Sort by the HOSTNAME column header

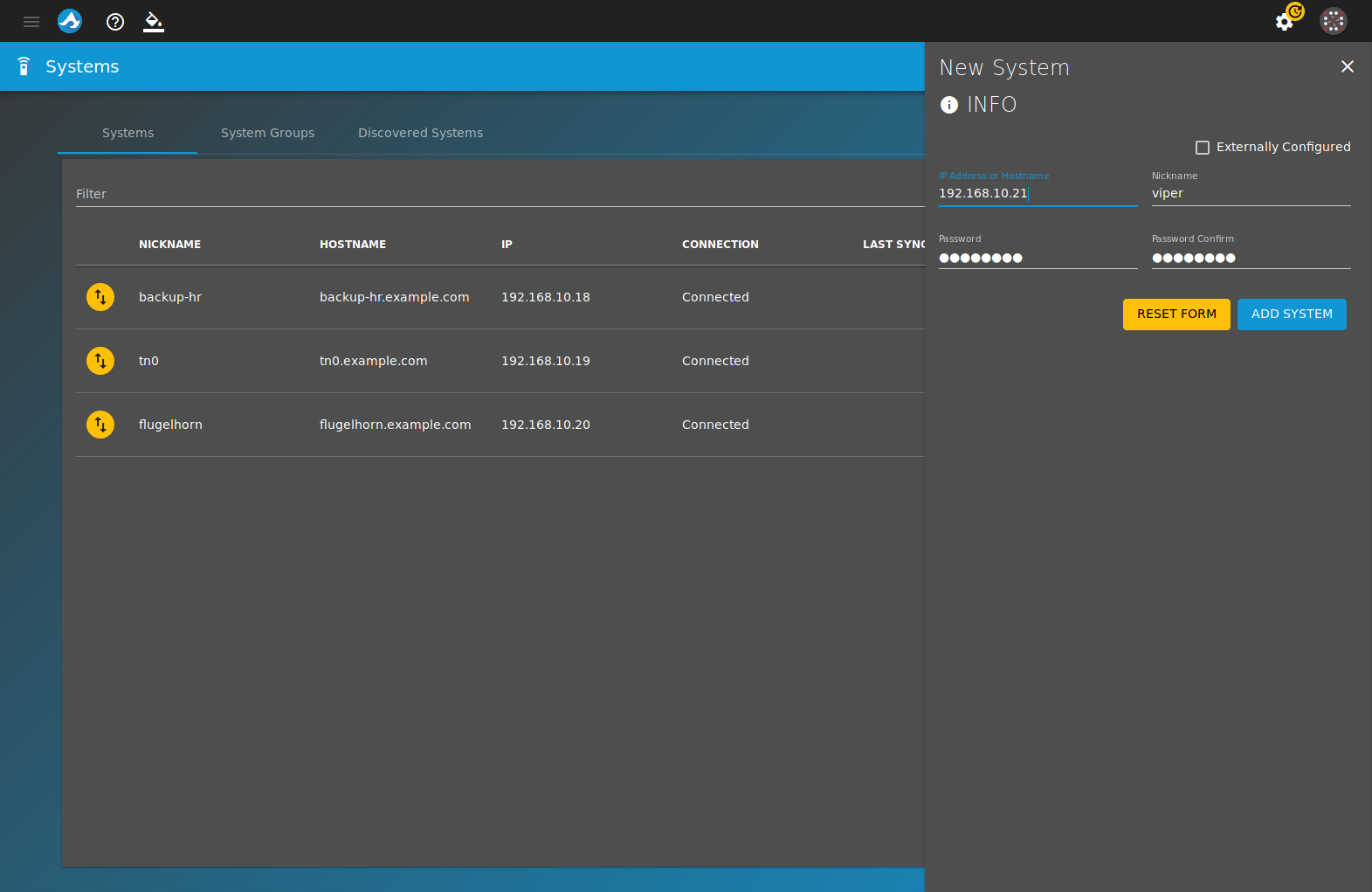tap(353, 245)
